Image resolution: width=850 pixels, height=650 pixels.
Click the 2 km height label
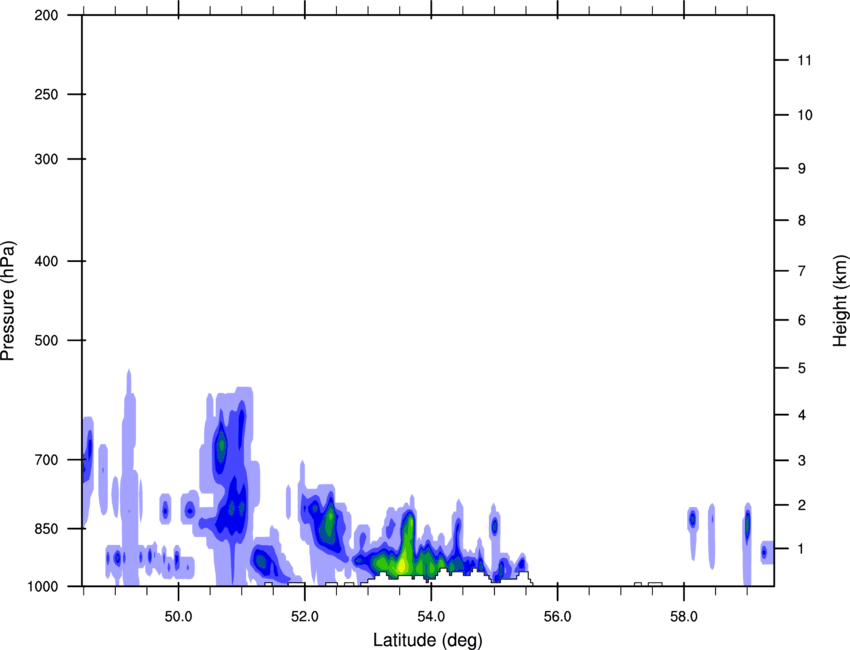pyautogui.click(x=802, y=505)
